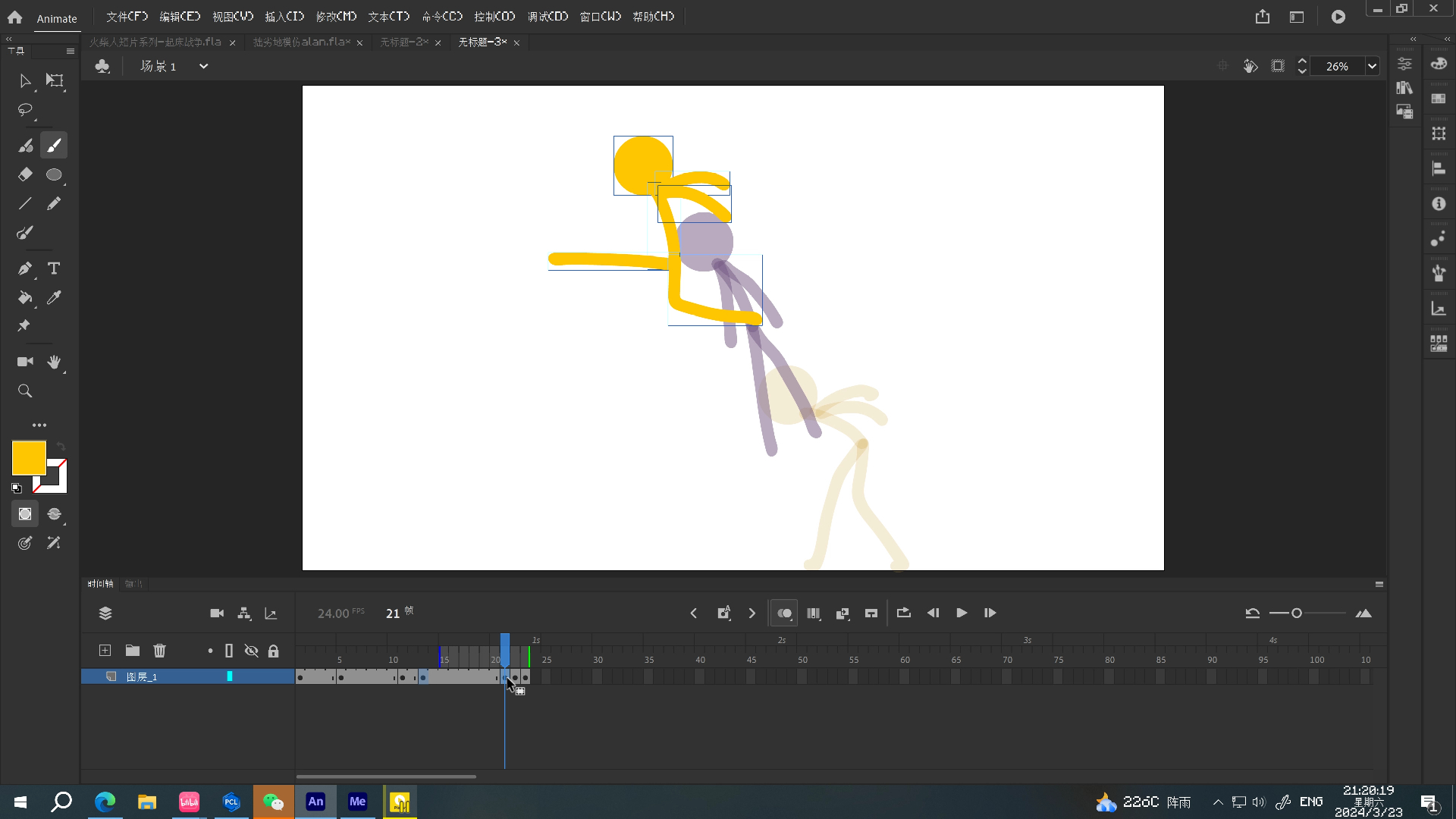Open the Align panel icon

1439,168
